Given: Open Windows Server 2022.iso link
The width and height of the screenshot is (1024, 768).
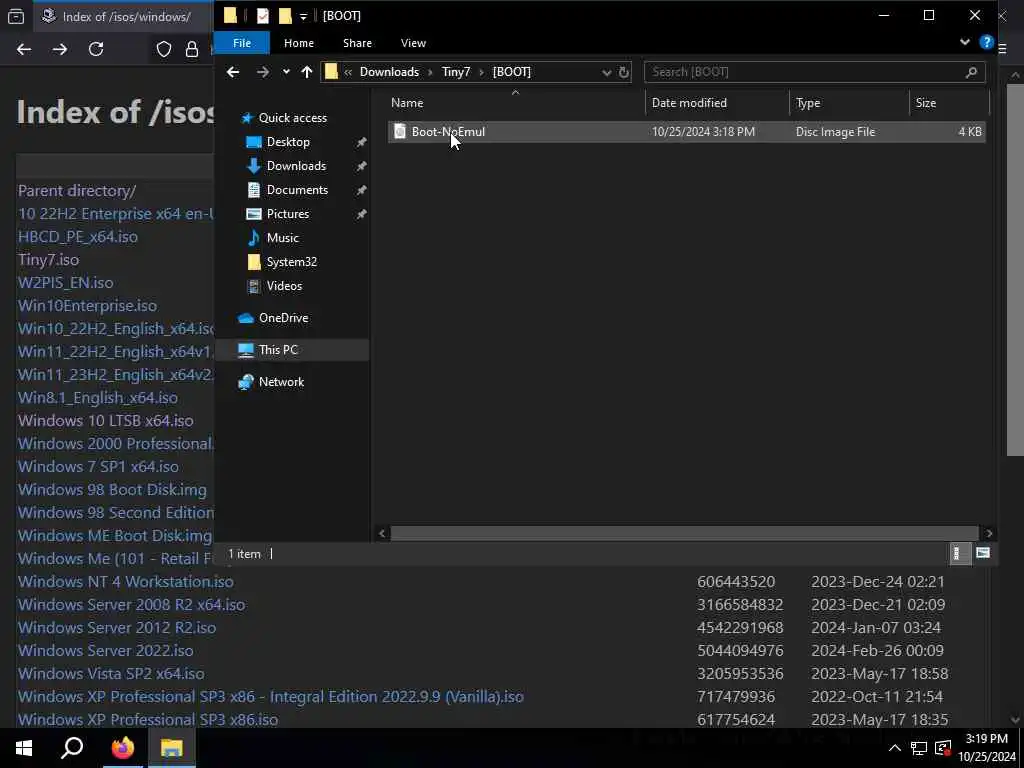Looking at the screenshot, I should coord(106,650).
